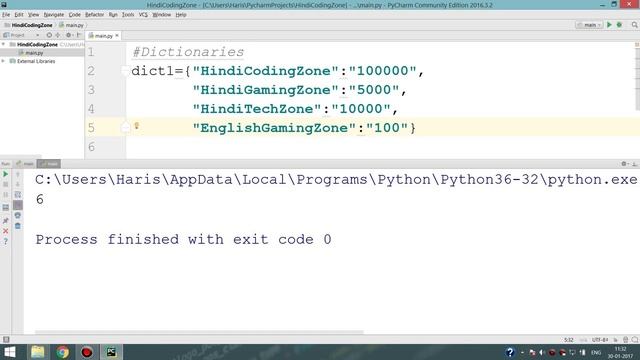The image size is (640, 360).
Task: Click the taskbar clock and date
Action: tap(620, 352)
